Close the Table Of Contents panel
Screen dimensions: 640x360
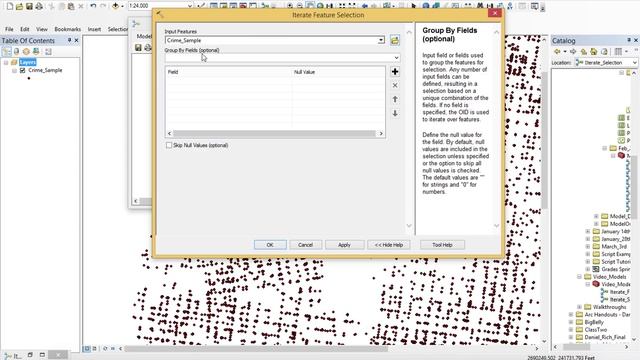click(76, 40)
